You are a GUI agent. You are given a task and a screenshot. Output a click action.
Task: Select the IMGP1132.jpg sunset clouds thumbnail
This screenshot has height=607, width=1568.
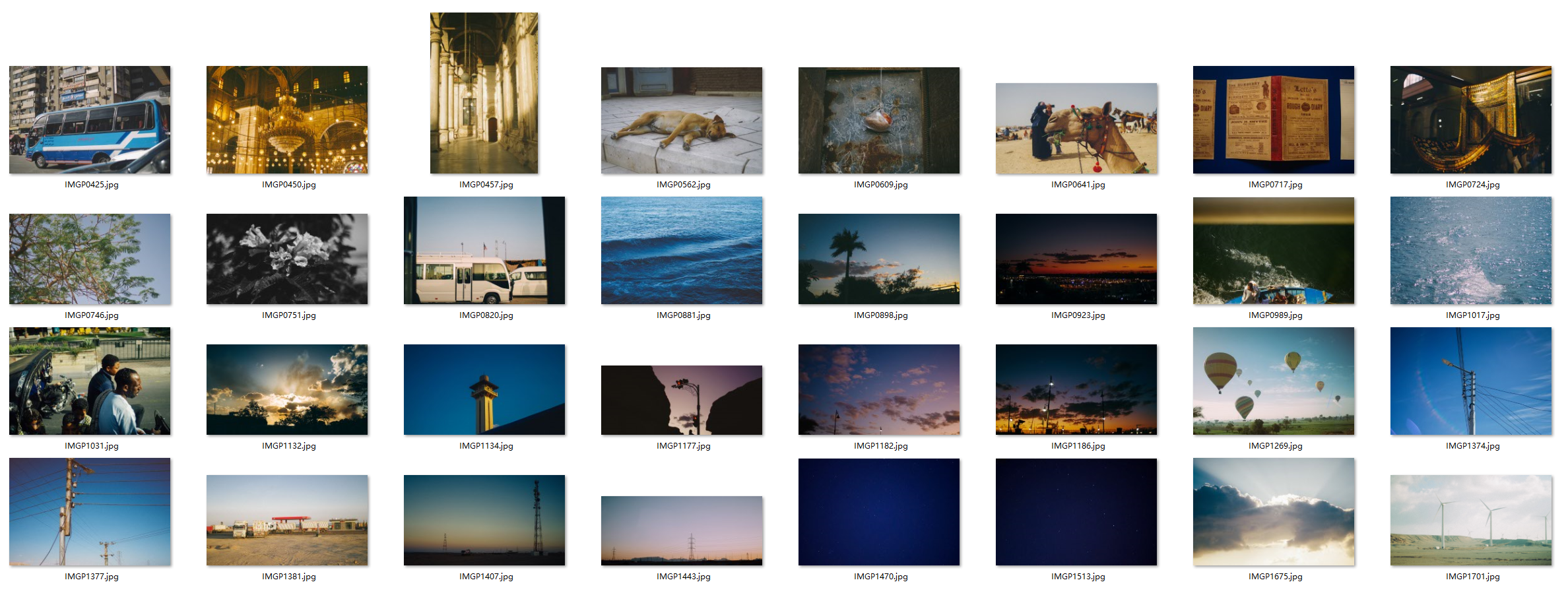click(287, 389)
